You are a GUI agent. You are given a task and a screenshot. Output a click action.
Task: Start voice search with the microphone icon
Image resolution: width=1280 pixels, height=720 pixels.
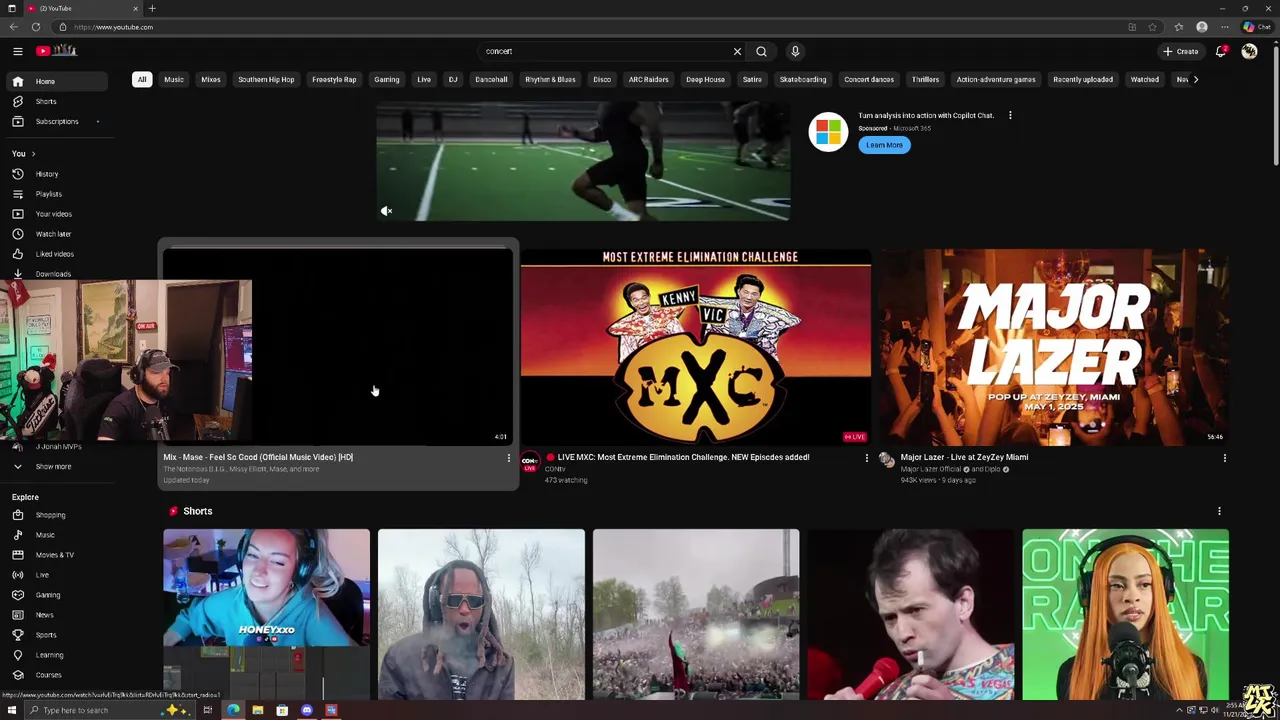click(x=795, y=51)
